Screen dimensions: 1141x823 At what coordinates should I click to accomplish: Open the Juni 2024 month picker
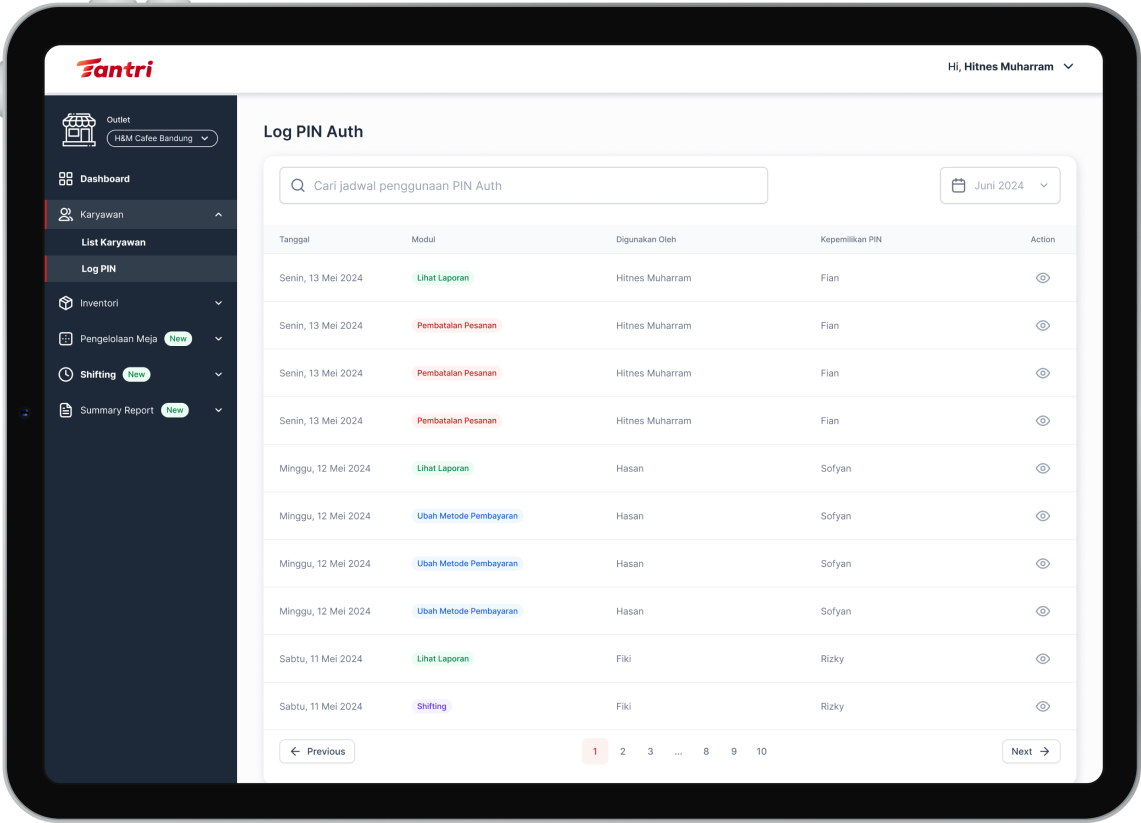(x=1000, y=186)
